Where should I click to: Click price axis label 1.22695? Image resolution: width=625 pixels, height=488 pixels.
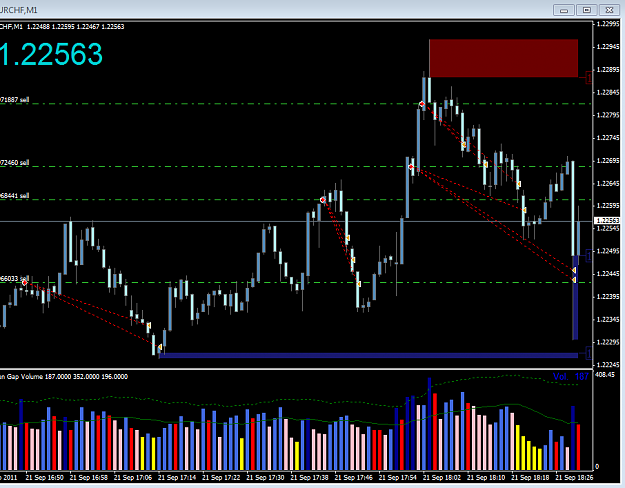click(608, 160)
